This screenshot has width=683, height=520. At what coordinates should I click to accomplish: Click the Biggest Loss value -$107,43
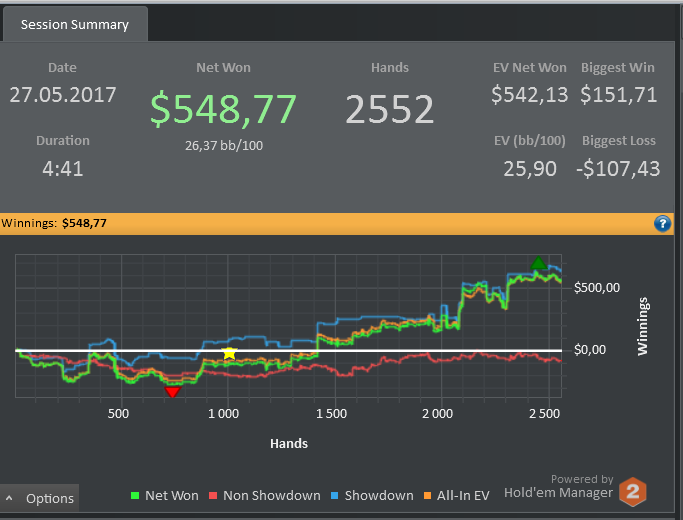(618, 169)
